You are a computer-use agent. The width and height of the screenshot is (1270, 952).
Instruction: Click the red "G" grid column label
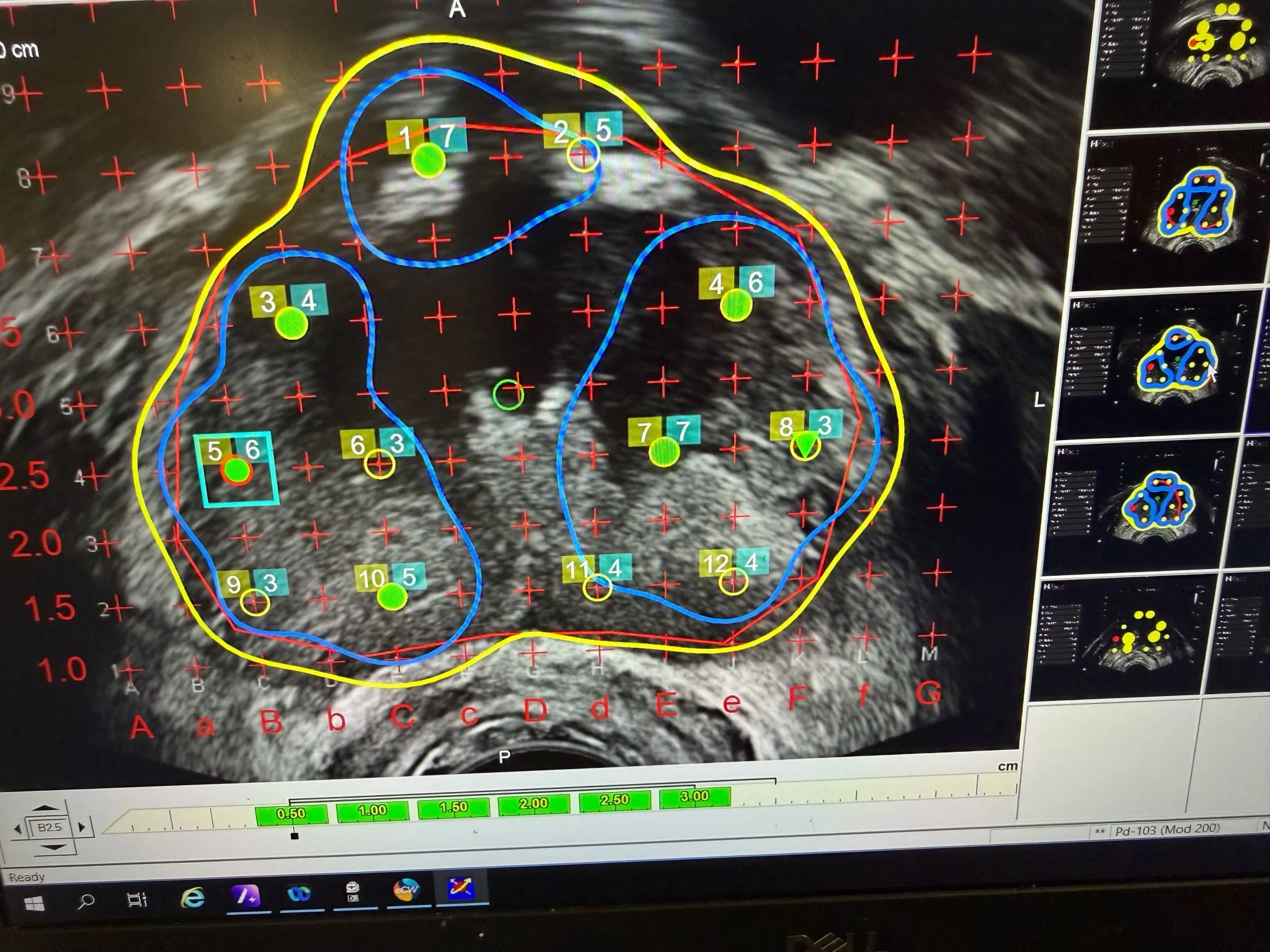(x=928, y=693)
